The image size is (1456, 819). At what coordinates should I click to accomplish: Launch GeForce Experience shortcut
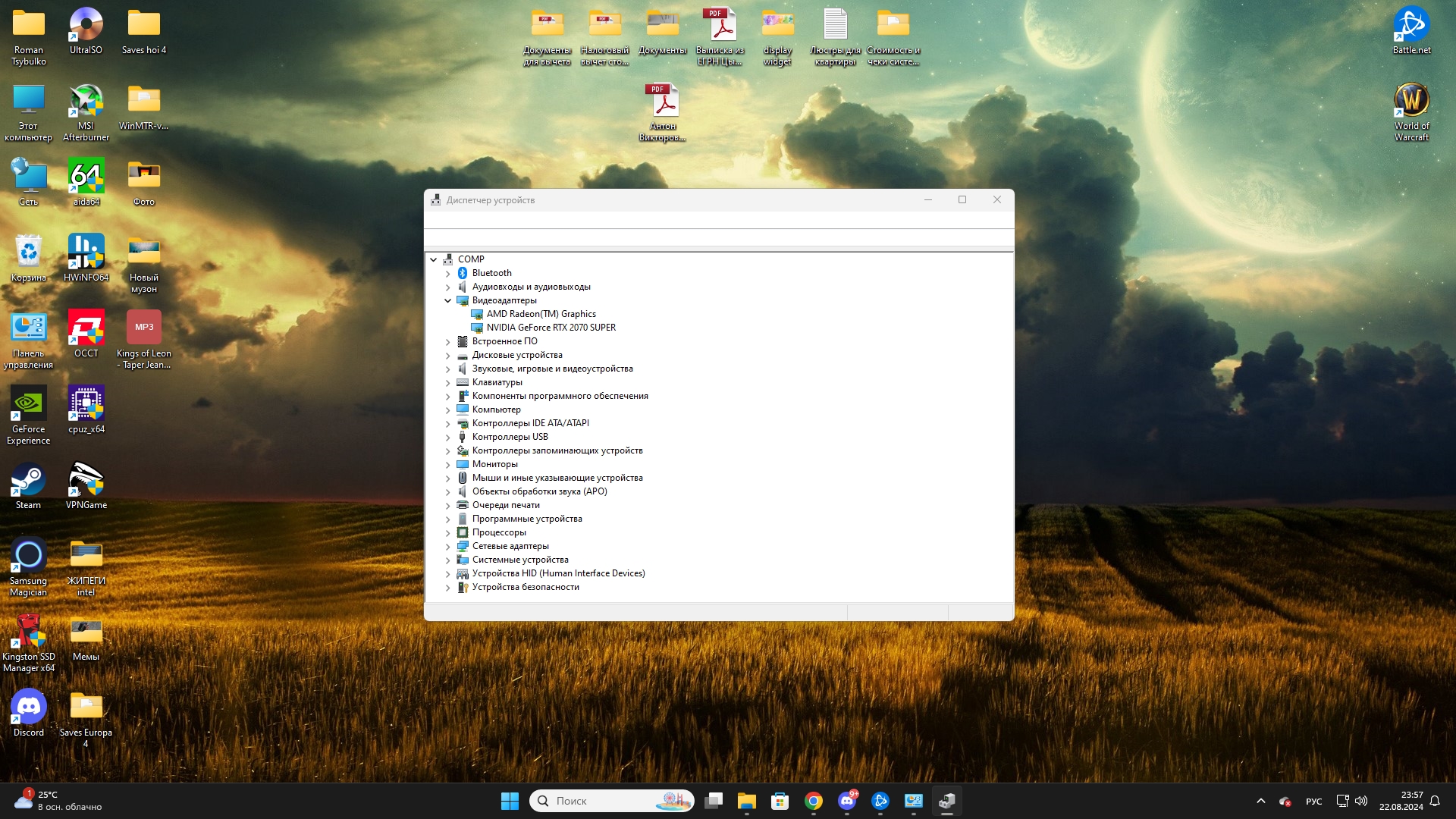[x=28, y=404]
